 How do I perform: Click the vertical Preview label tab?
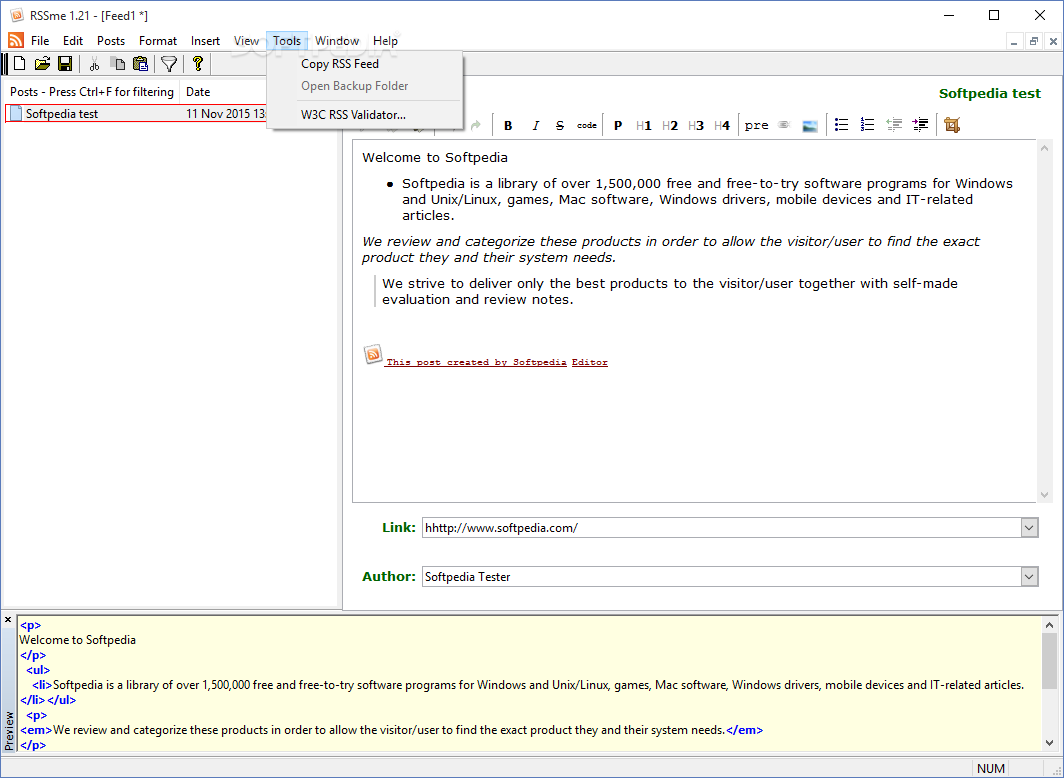click(x=9, y=731)
